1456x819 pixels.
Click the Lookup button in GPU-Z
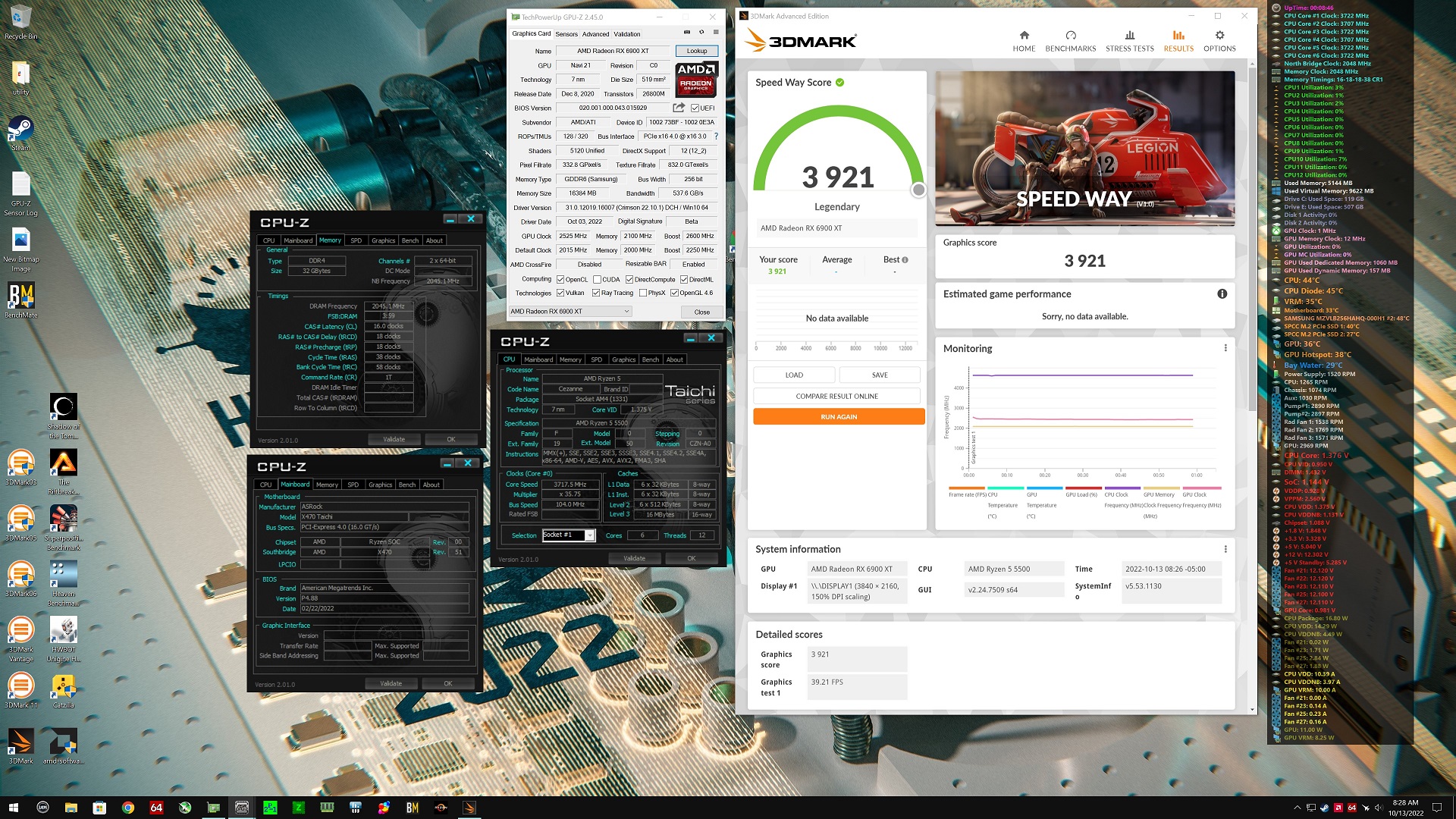click(x=698, y=51)
